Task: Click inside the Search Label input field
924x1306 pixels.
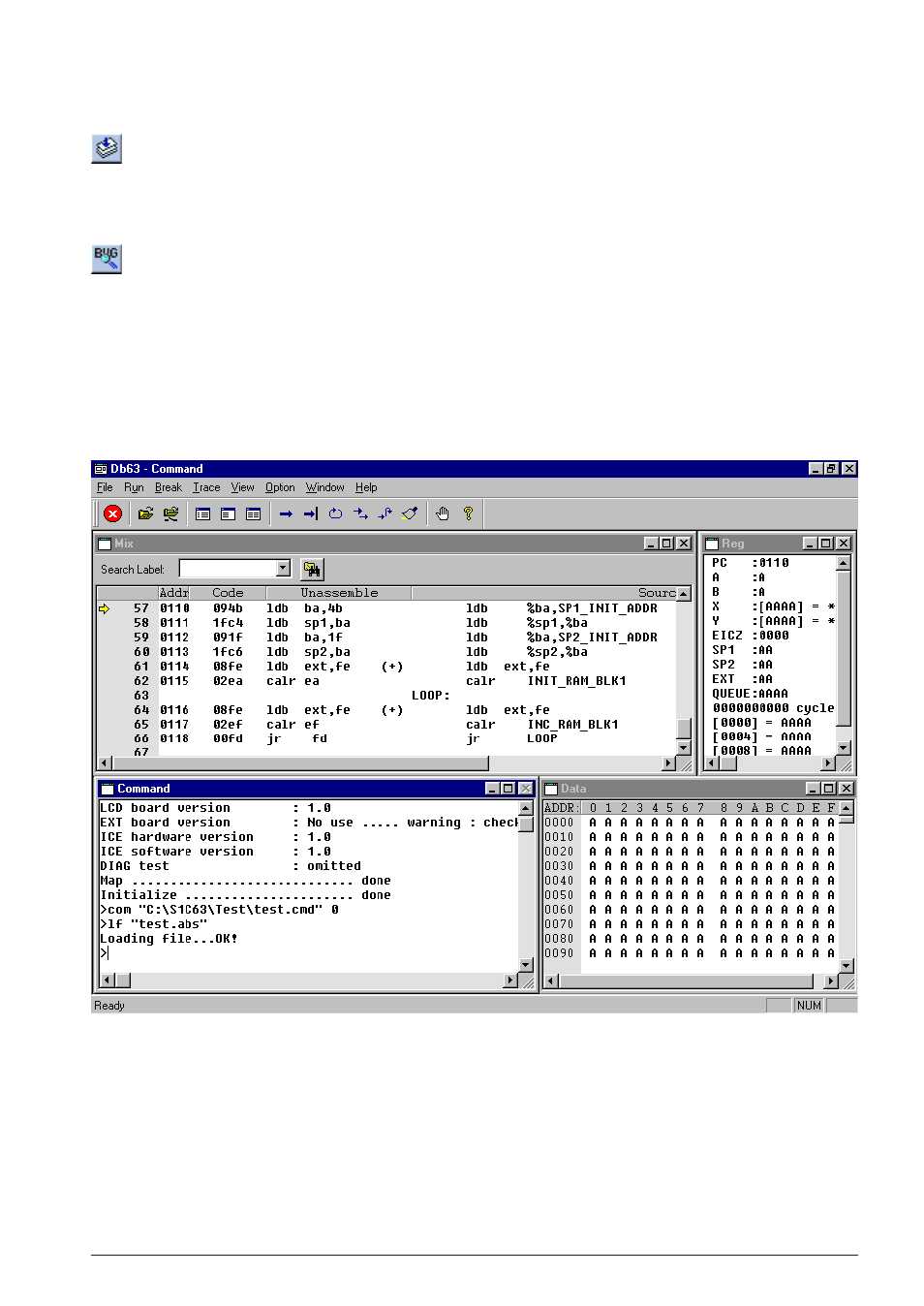Action: tap(229, 569)
